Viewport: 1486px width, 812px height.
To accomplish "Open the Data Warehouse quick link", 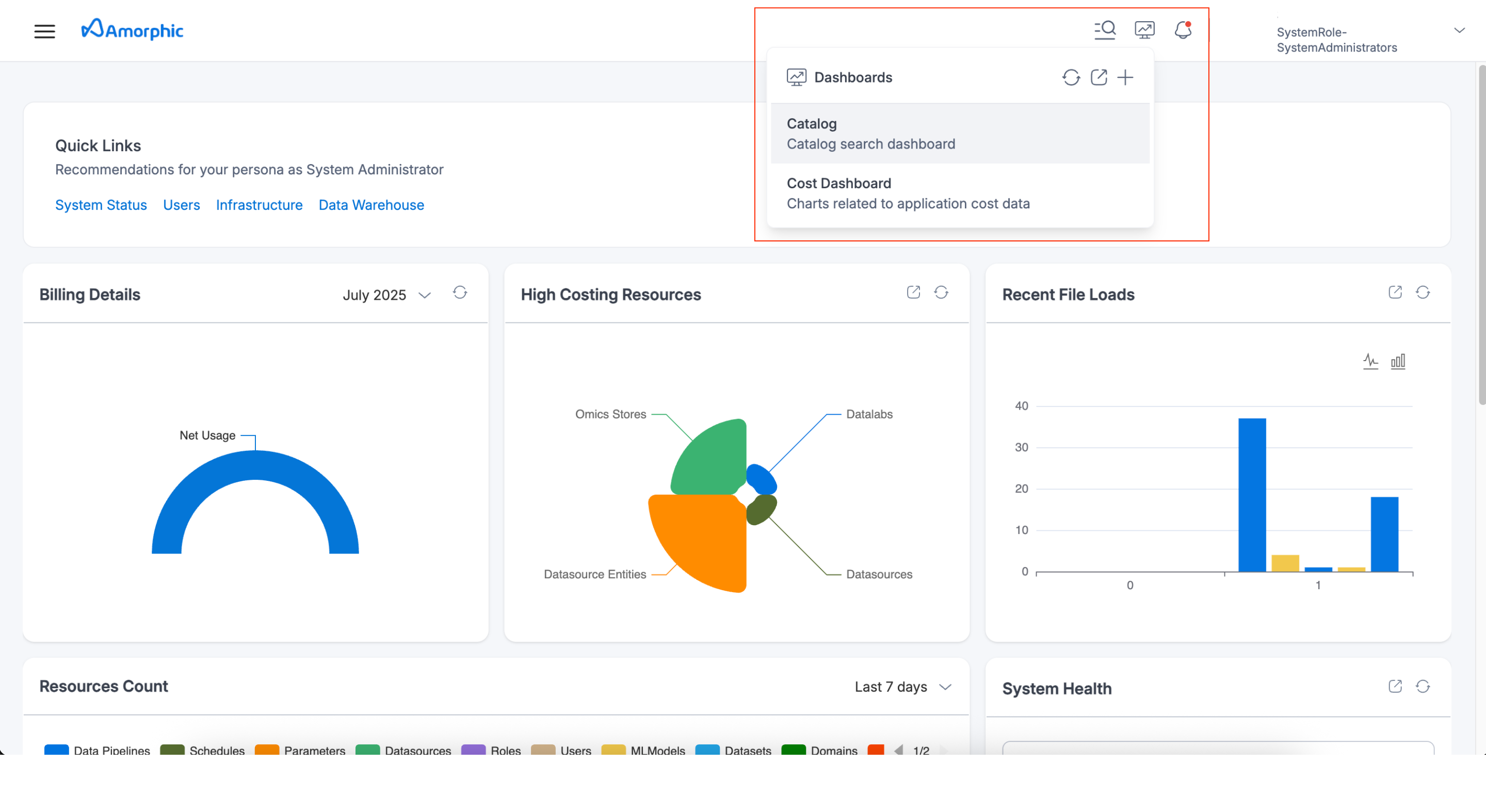I will click(x=371, y=205).
